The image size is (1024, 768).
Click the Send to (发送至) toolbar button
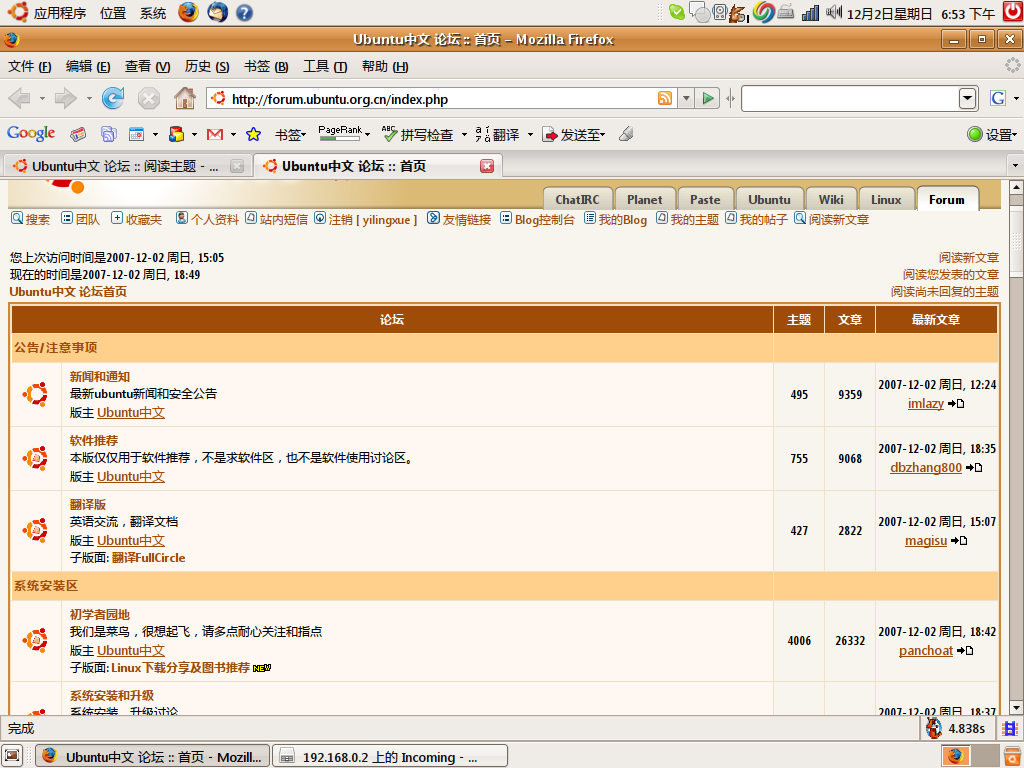tap(574, 135)
